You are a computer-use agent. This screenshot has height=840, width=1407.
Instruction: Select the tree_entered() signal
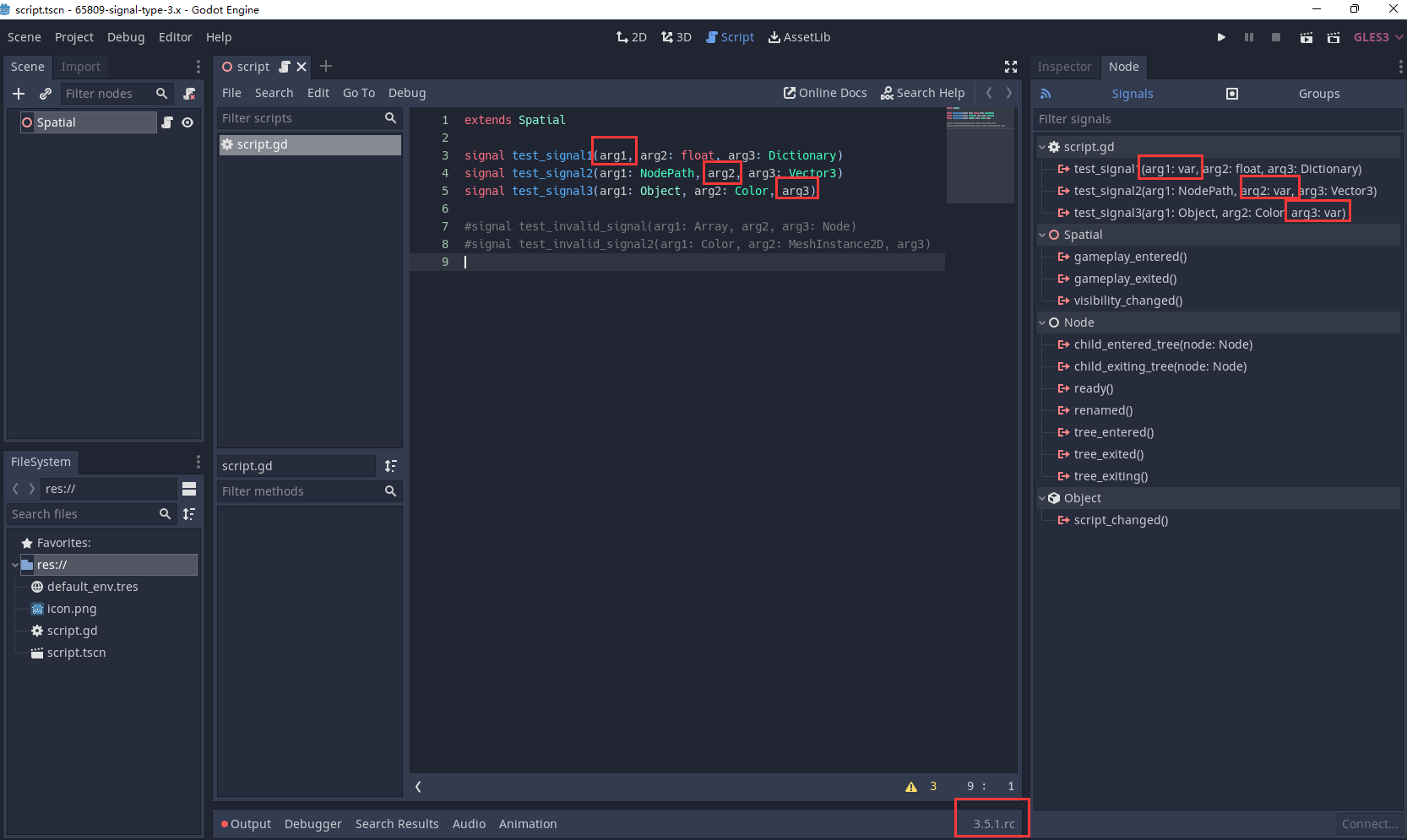click(x=1114, y=432)
